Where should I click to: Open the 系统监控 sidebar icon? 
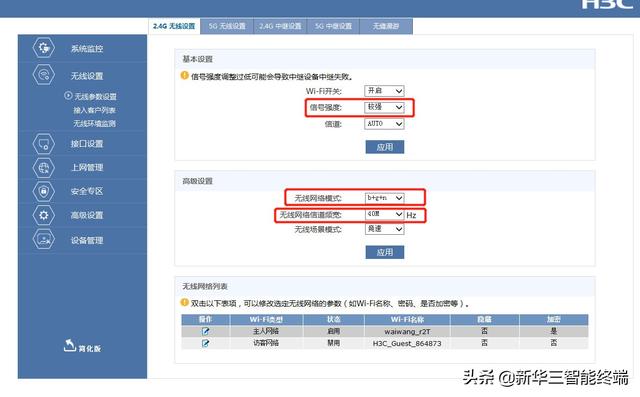point(43,48)
